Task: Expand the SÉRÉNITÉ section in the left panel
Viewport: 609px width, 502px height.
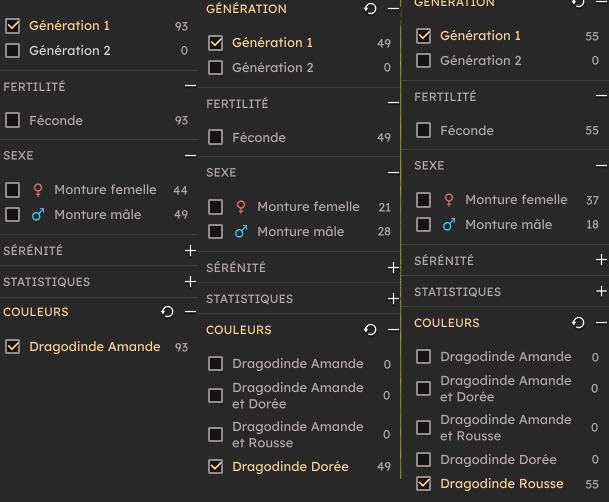Action: 190,251
